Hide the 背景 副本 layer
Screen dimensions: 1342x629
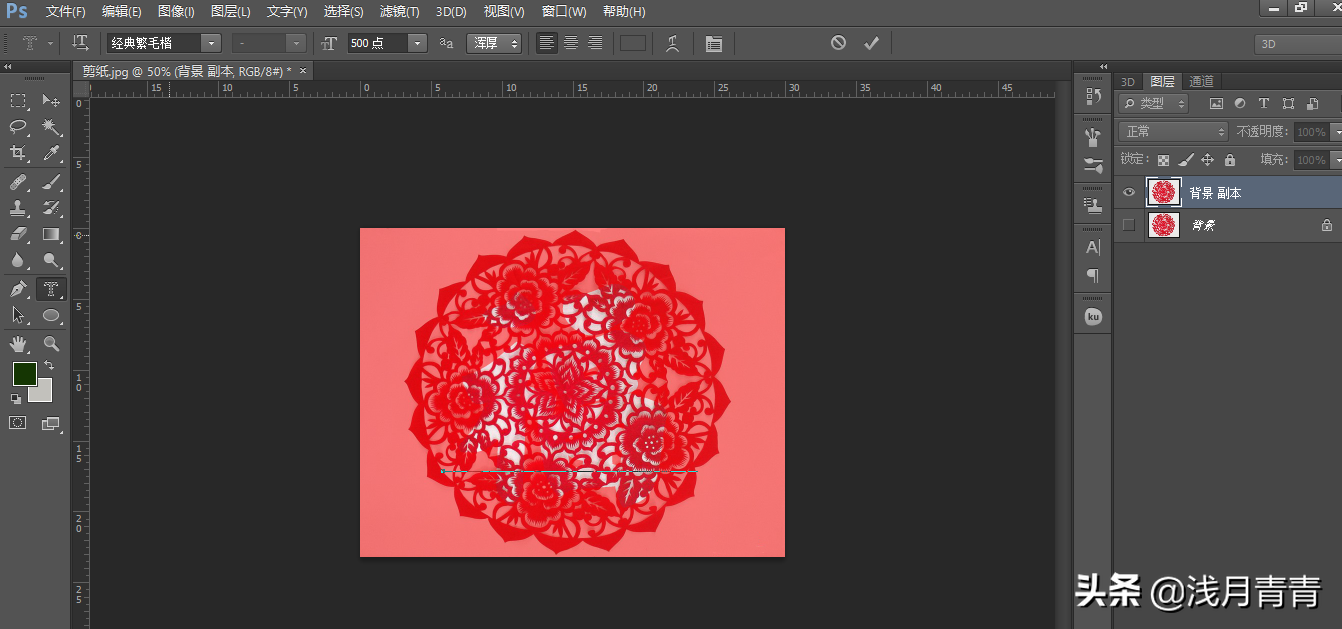[x=1129, y=193]
